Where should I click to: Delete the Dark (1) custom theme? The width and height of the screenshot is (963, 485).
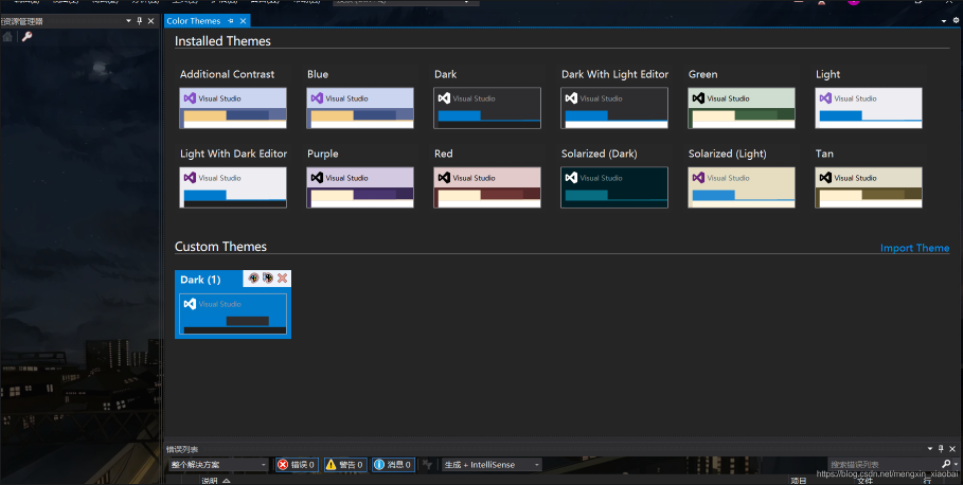[282, 278]
